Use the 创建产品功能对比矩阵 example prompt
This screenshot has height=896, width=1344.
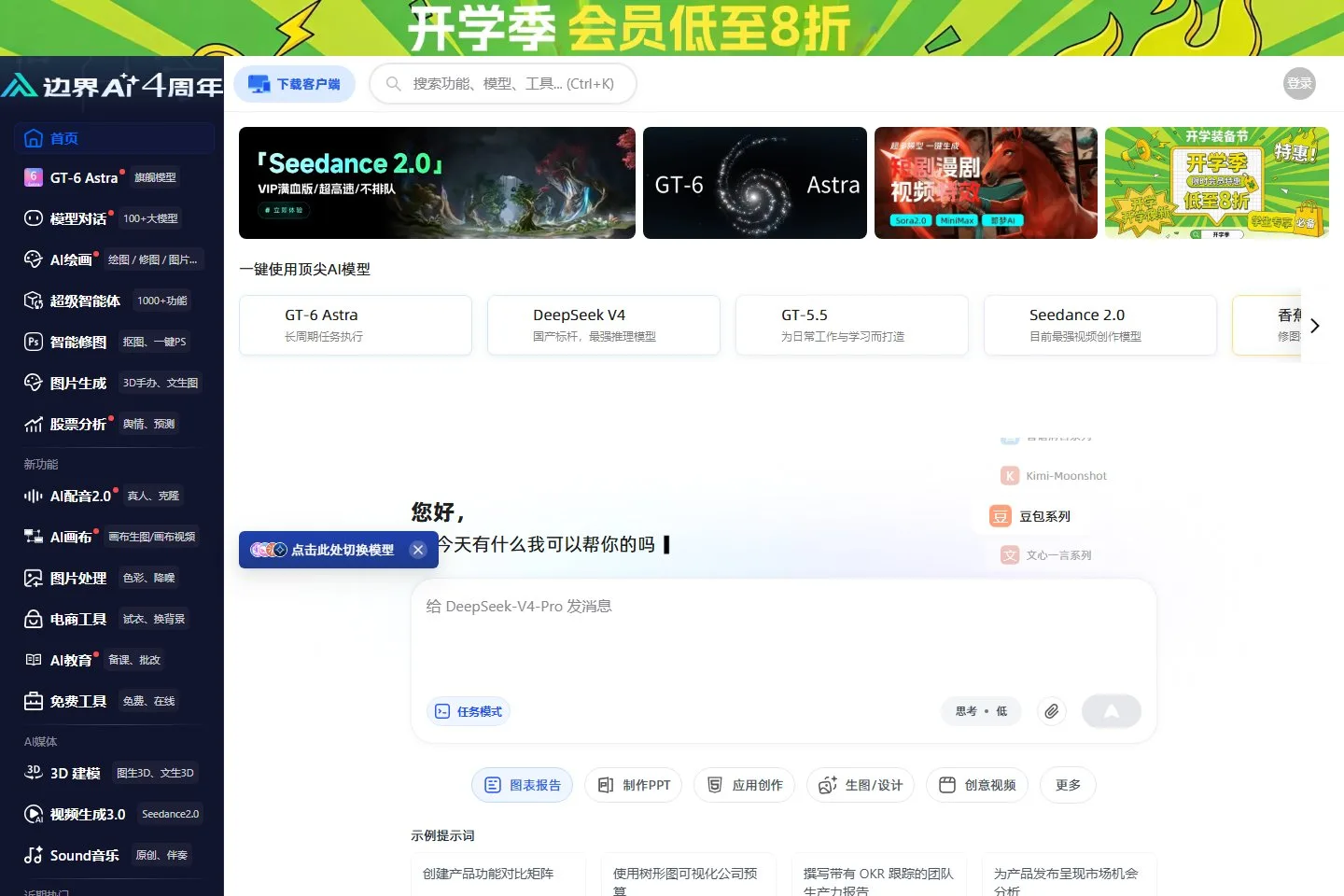(x=498, y=875)
